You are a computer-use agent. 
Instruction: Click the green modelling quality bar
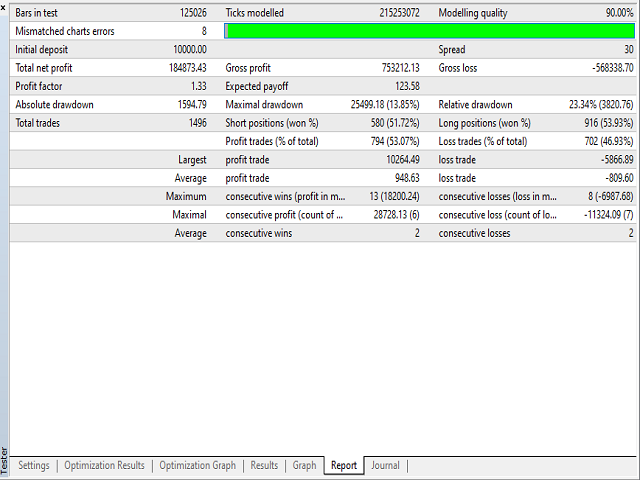(429, 31)
